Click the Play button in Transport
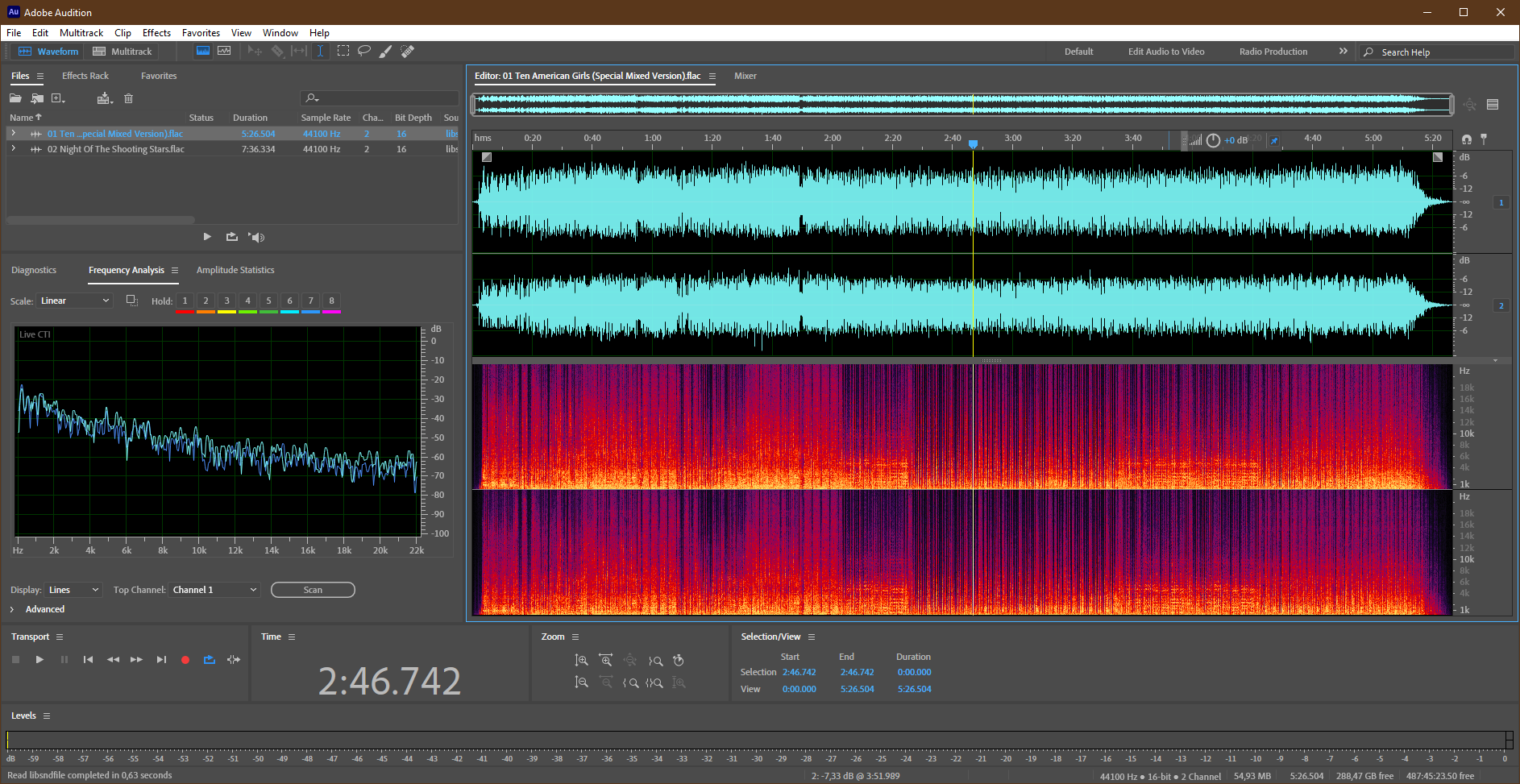Viewport: 1520px width, 784px height. coord(39,659)
